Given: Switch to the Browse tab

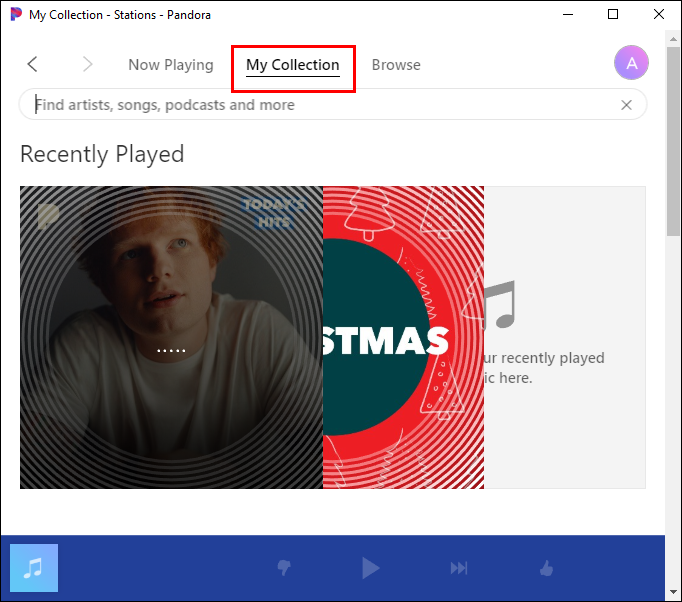Looking at the screenshot, I should [x=396, y=65].
